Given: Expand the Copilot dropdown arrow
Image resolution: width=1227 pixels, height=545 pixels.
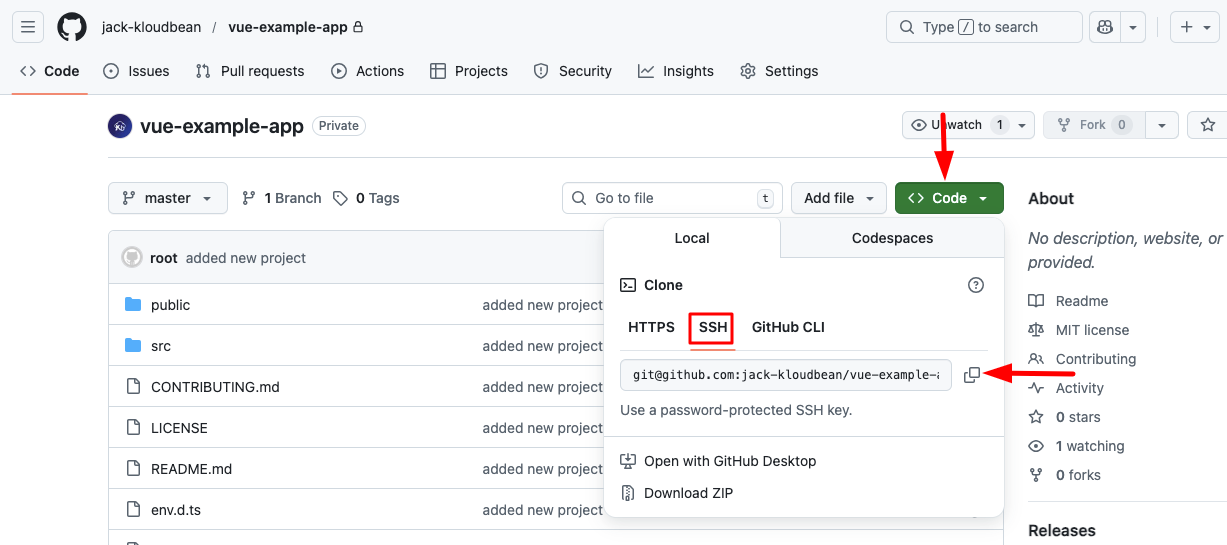Looking at the screenshot, I should [1132, 27].
